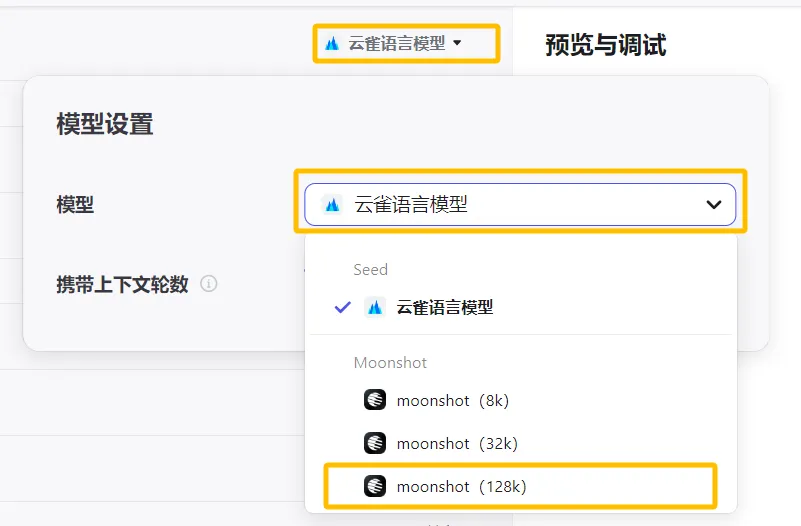Select the 云雀语言模型 option under Seed

[x=444, y=307]
